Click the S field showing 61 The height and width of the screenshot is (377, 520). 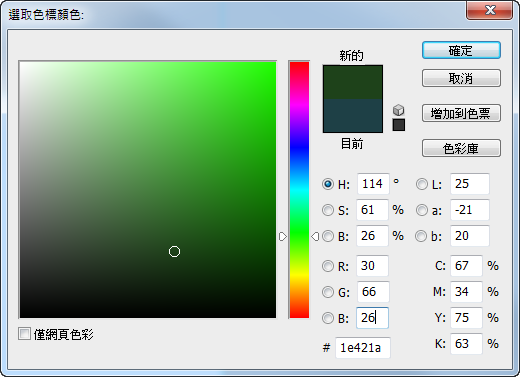[x=372, y=210]
